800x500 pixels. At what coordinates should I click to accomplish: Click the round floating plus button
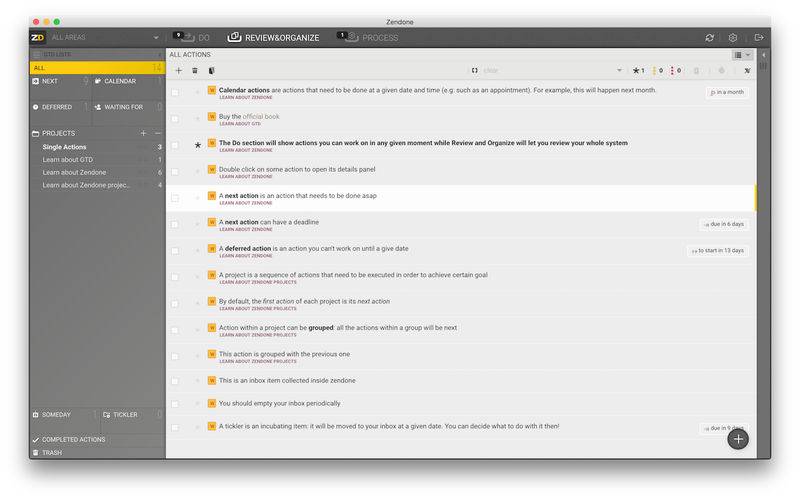coord(738,439)
